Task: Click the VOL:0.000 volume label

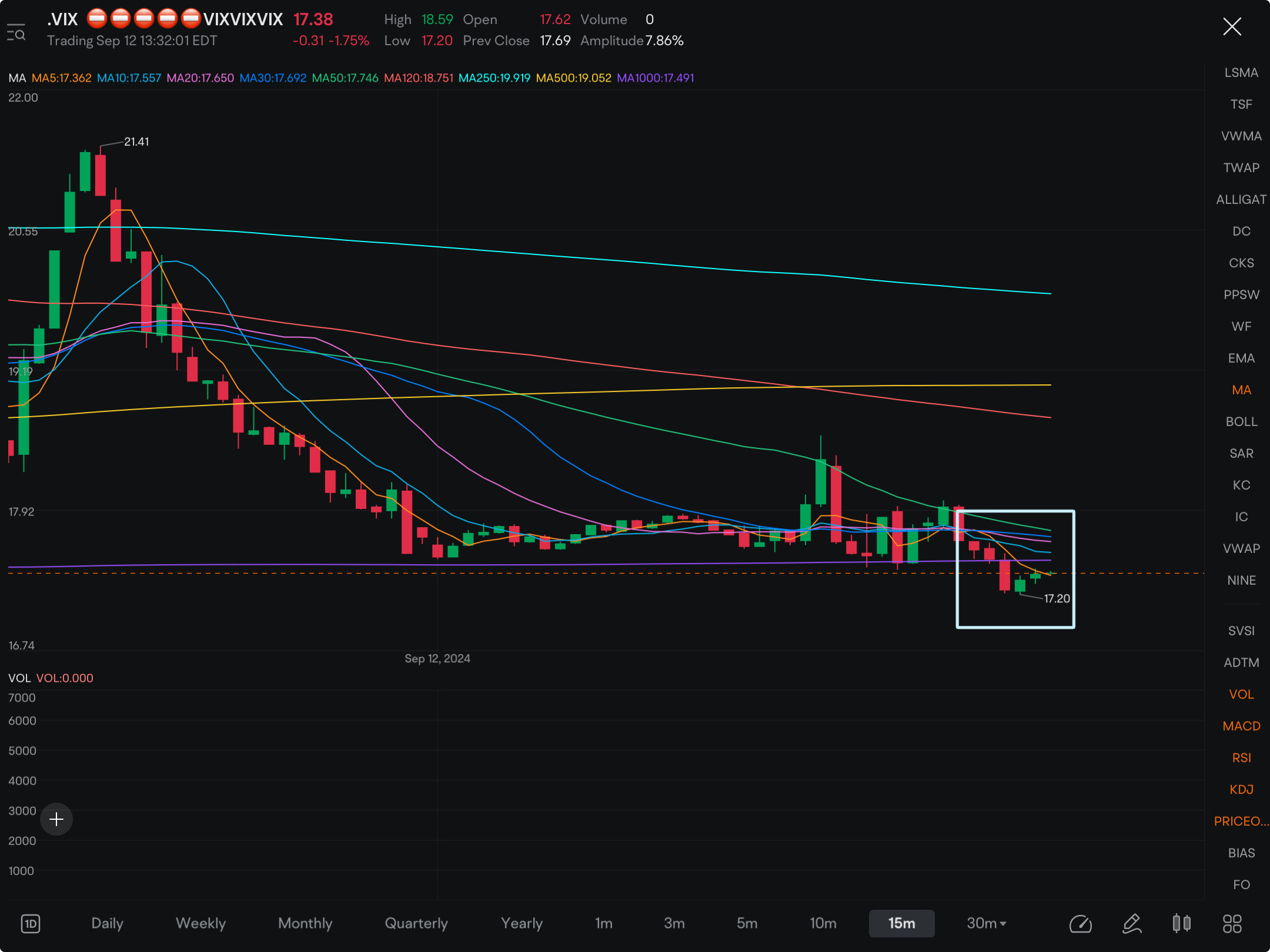Action: pos(65,678)
